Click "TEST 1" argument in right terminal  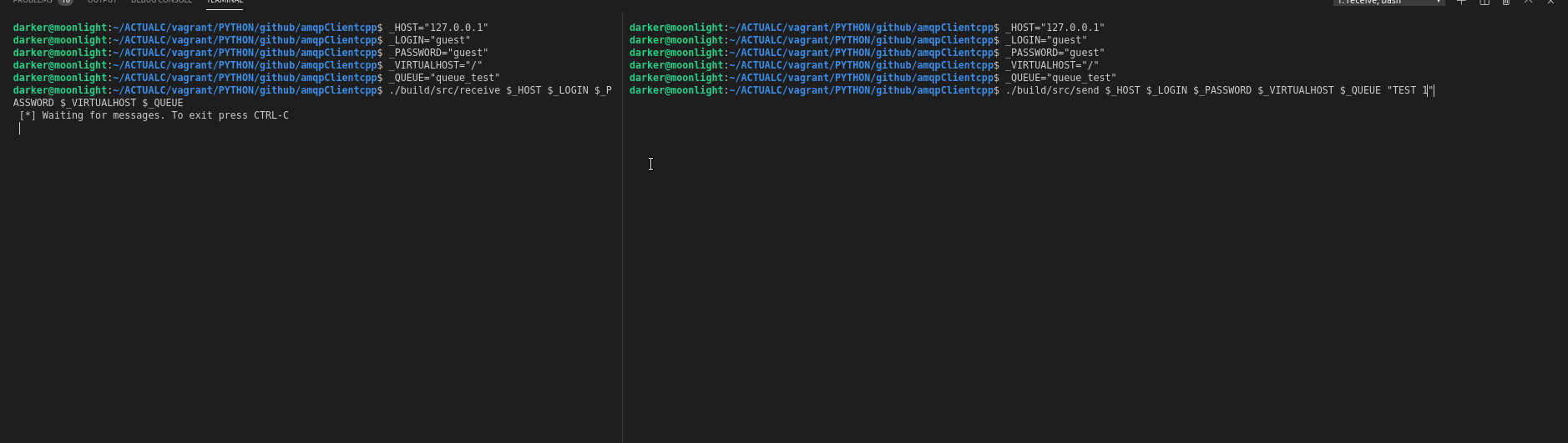1410,90
